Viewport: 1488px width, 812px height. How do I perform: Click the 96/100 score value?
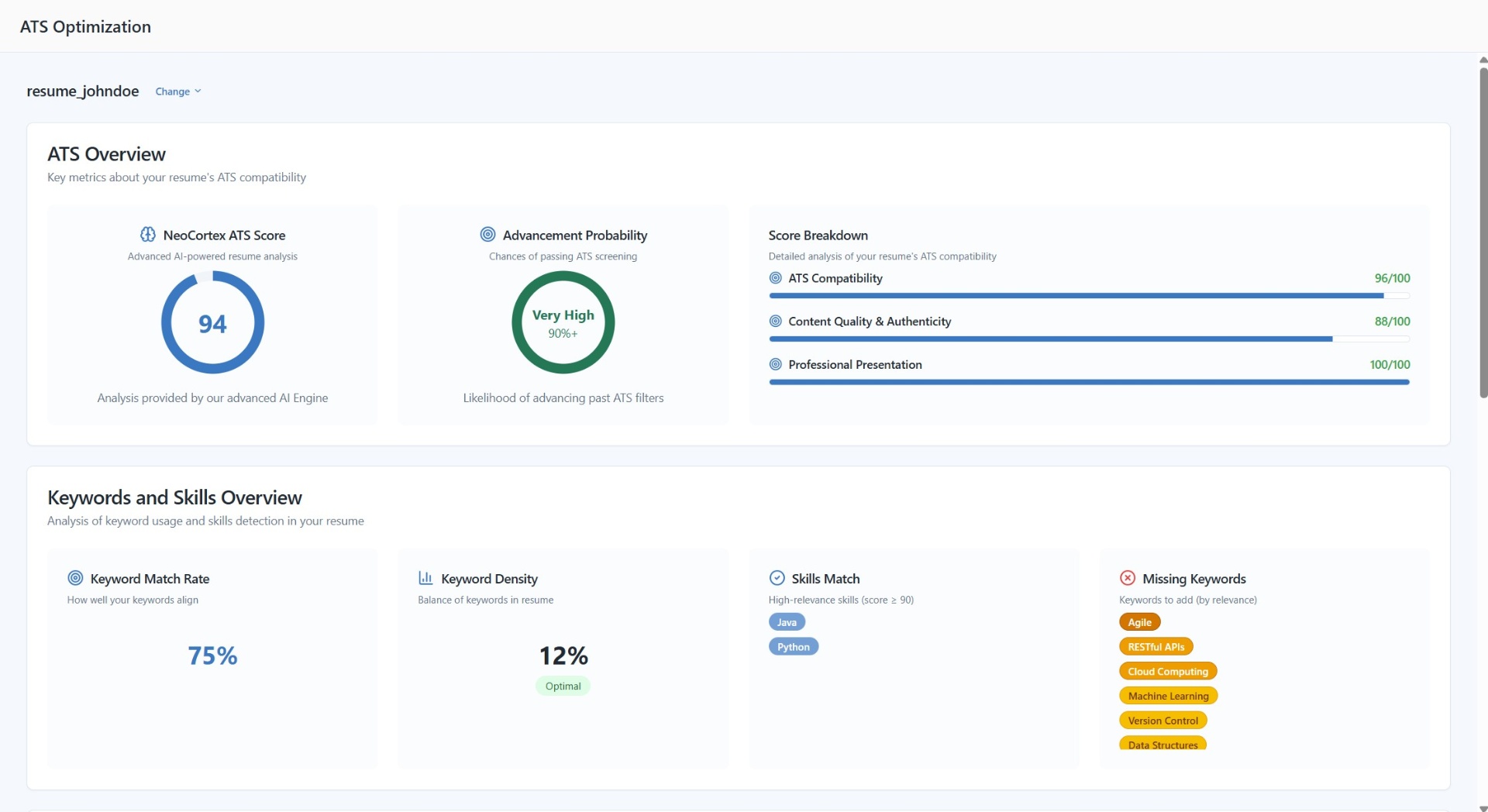coord(1392,277)
